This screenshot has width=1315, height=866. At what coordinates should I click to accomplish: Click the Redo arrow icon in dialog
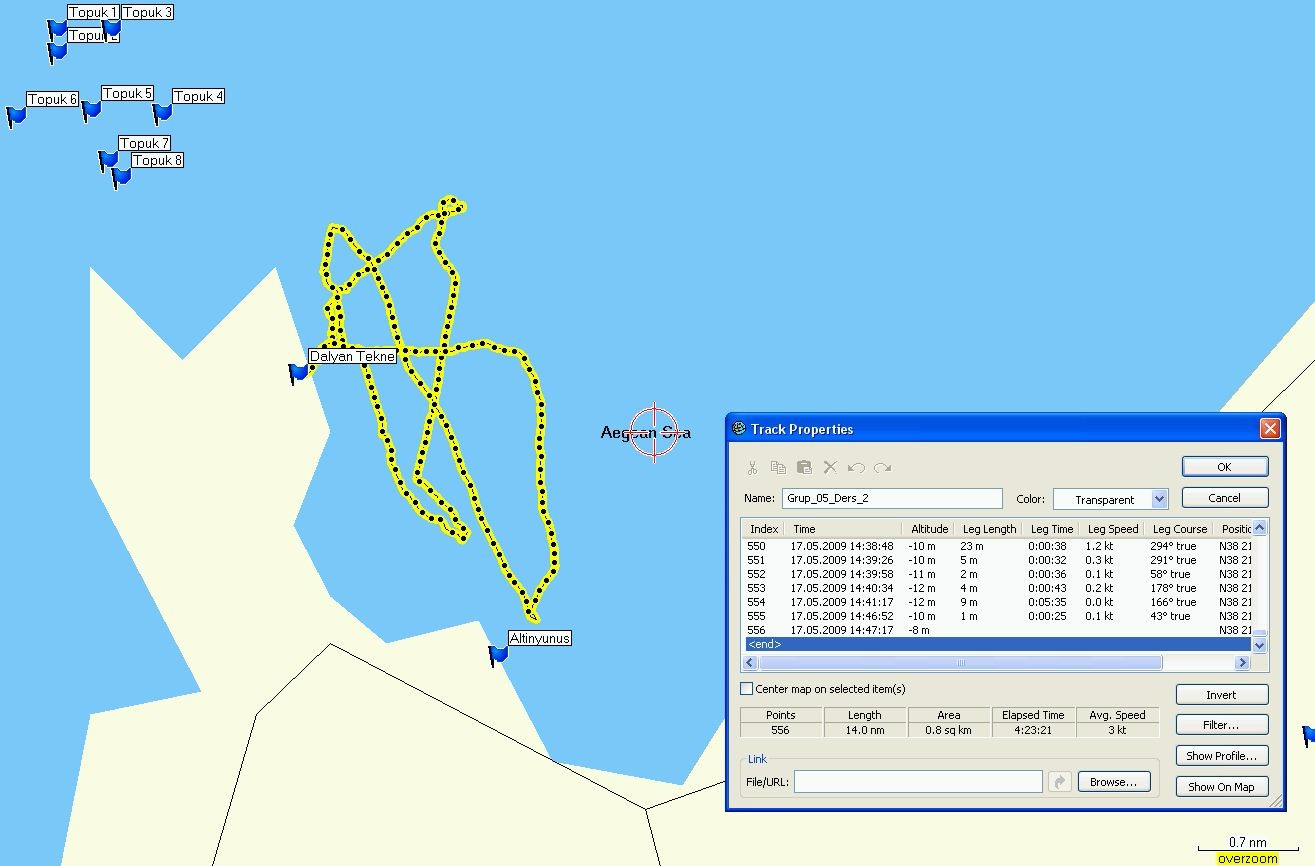882,467
